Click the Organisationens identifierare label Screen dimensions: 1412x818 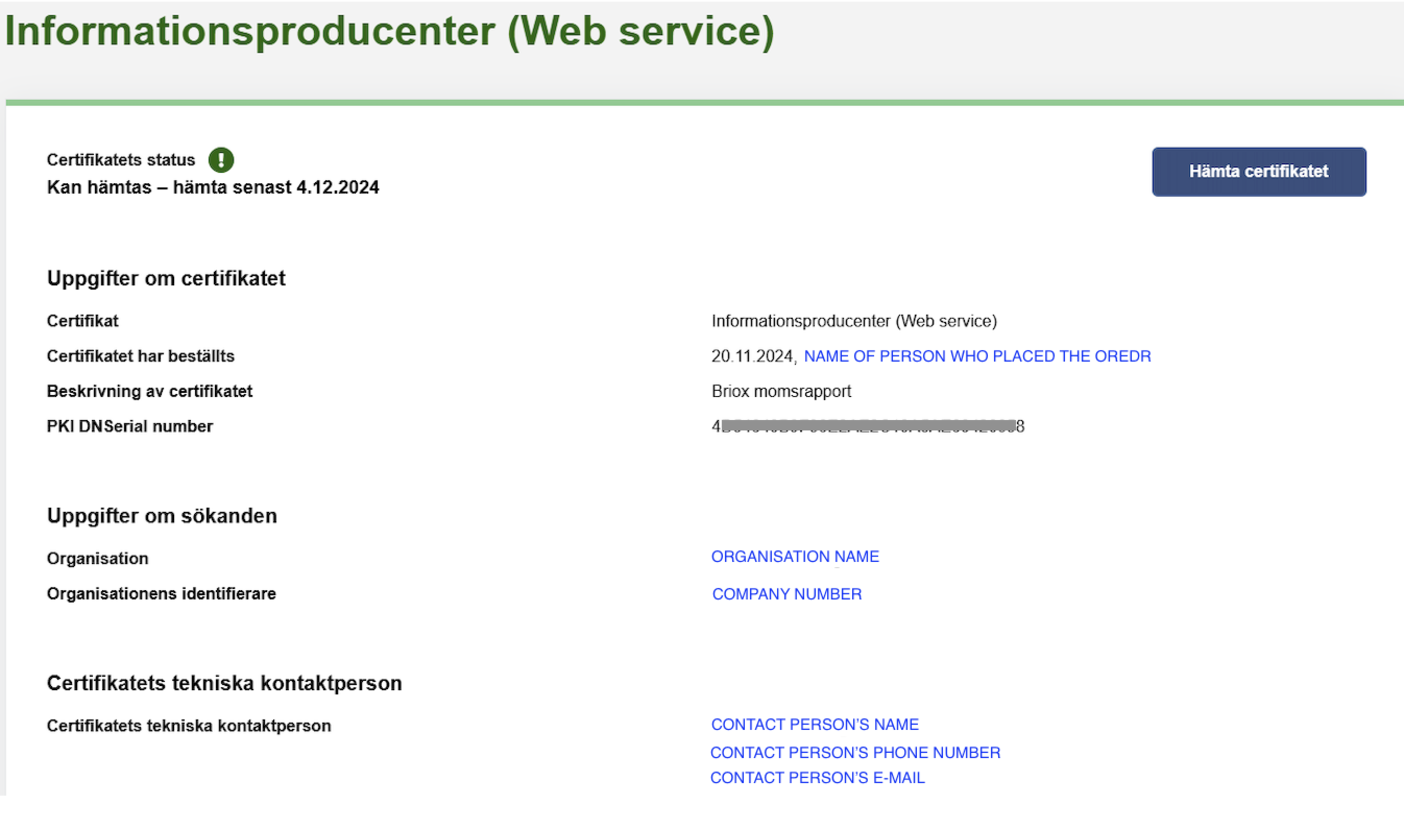161,594
